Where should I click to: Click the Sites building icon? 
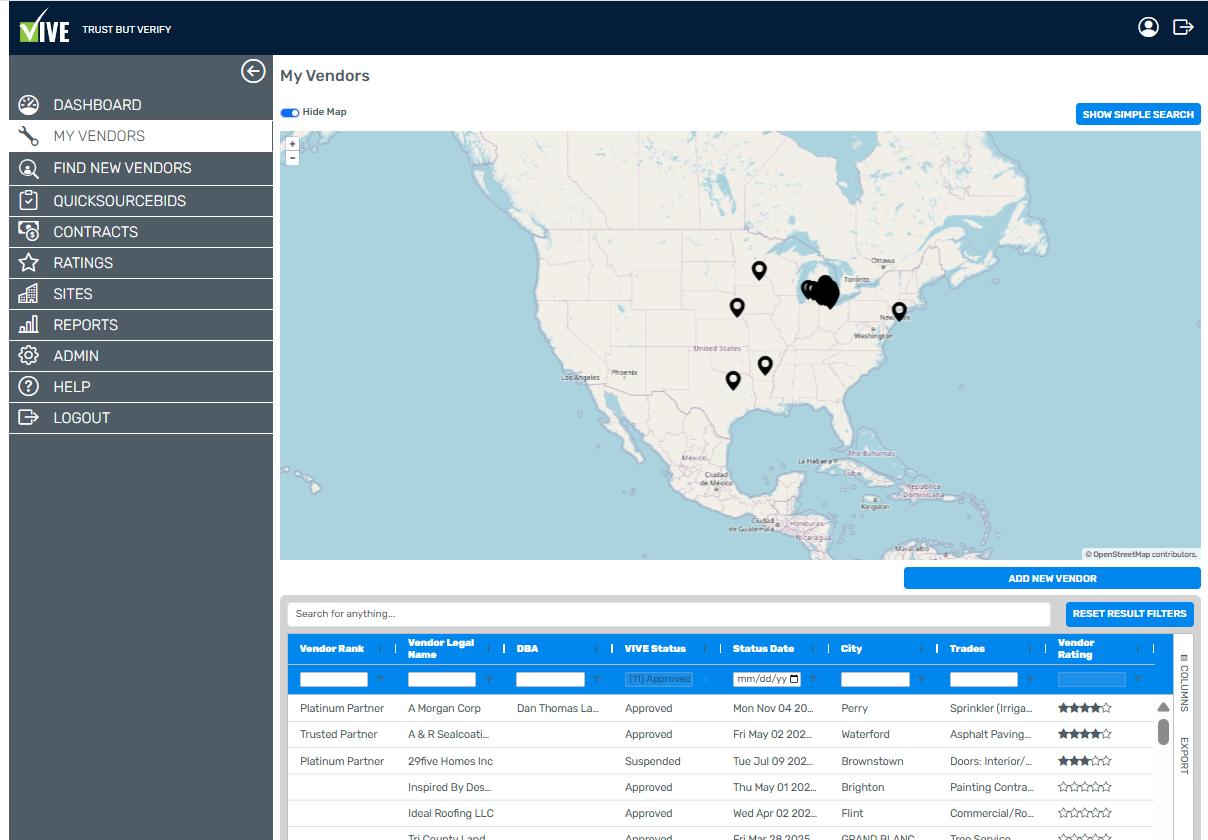[28, 293]
